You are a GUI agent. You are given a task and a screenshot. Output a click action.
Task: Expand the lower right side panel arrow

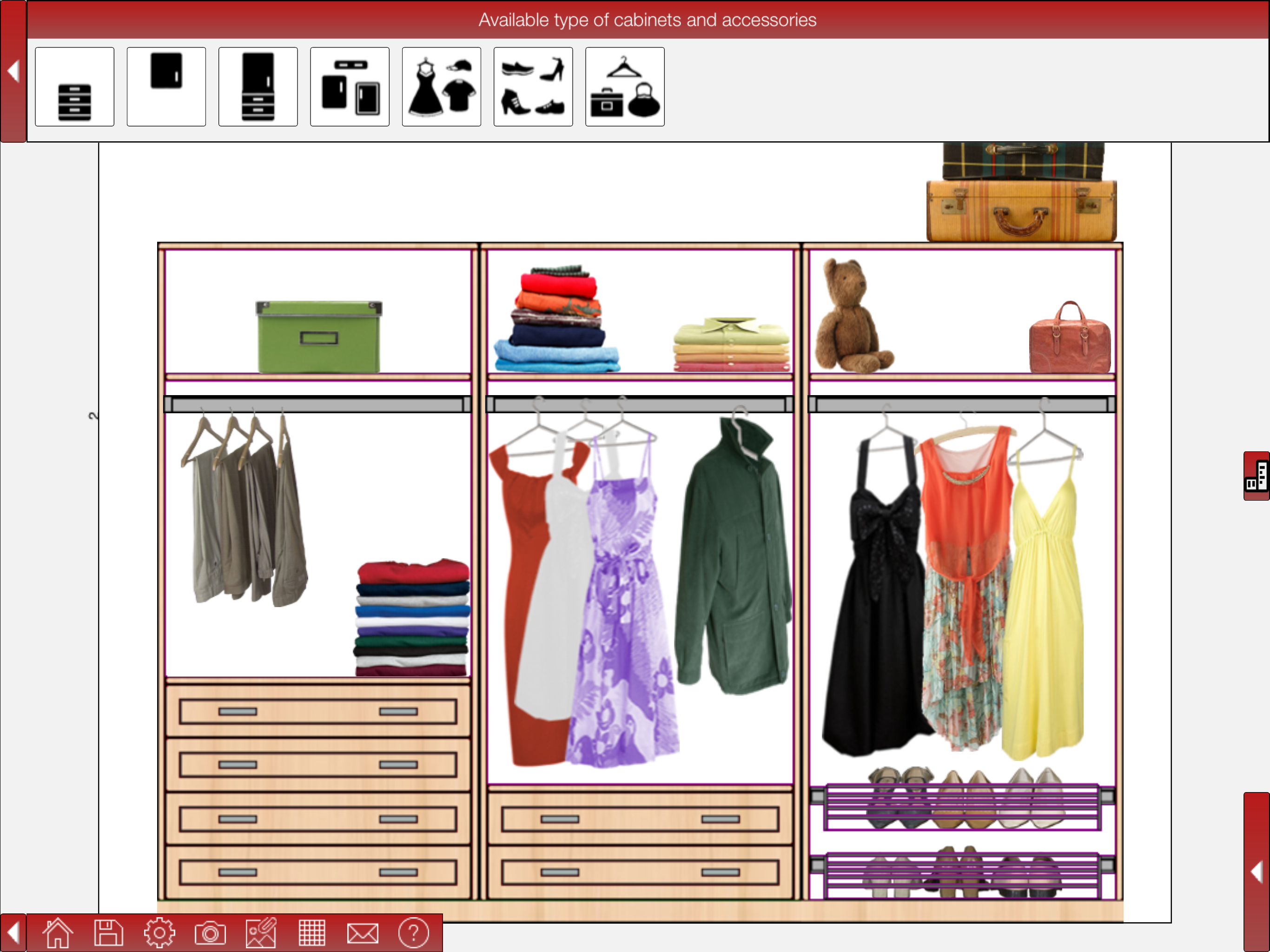click(x=1256, y=872)
